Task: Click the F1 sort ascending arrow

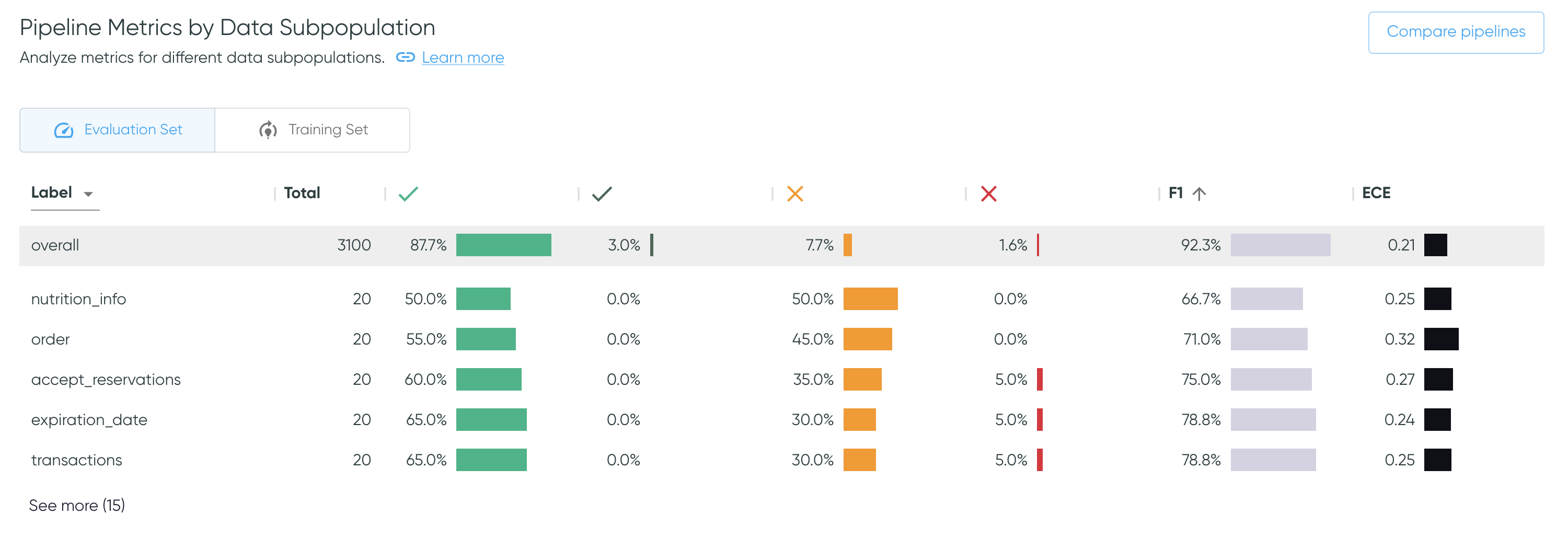Action: 1199,193
